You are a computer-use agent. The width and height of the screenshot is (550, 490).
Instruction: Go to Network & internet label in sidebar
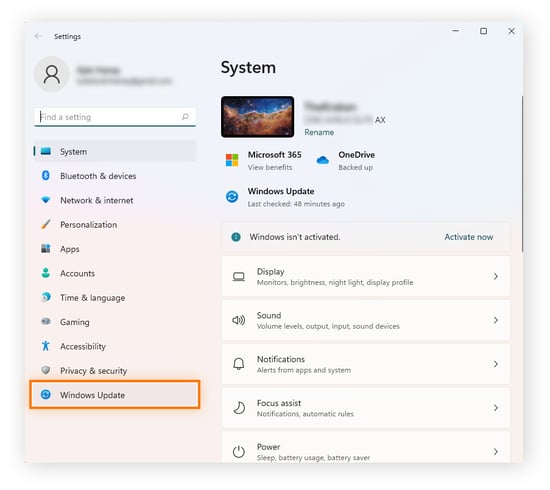coord(97,200)
